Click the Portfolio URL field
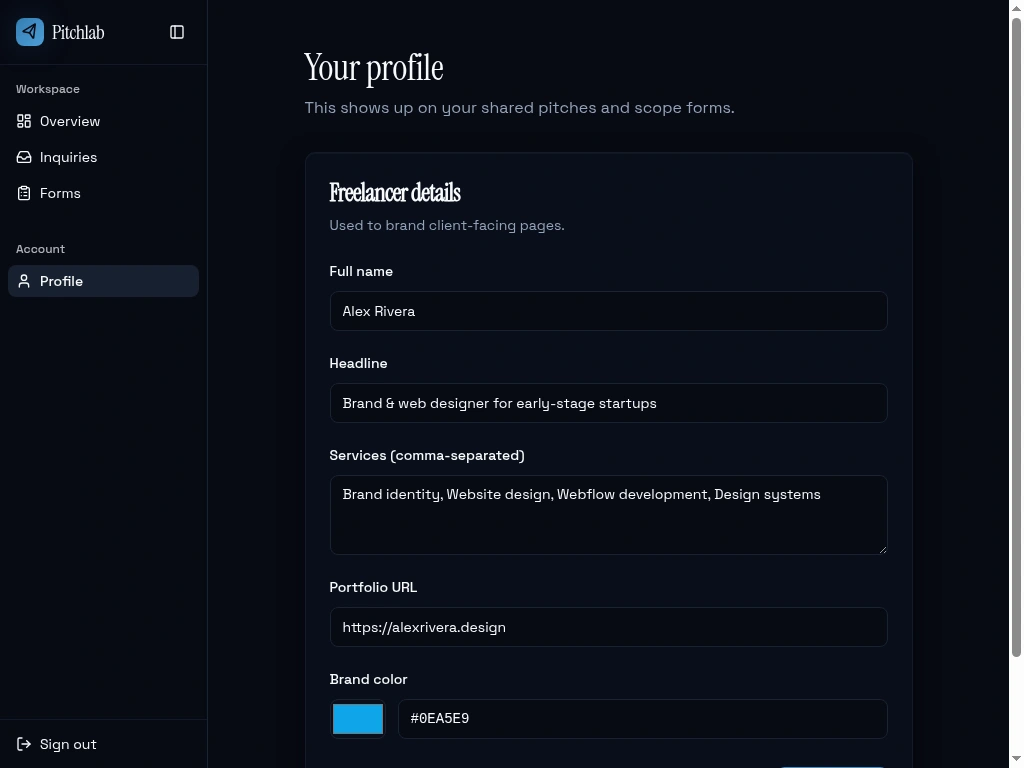The width and height of the screenshot is (1024, 768). tap(608, 627)
